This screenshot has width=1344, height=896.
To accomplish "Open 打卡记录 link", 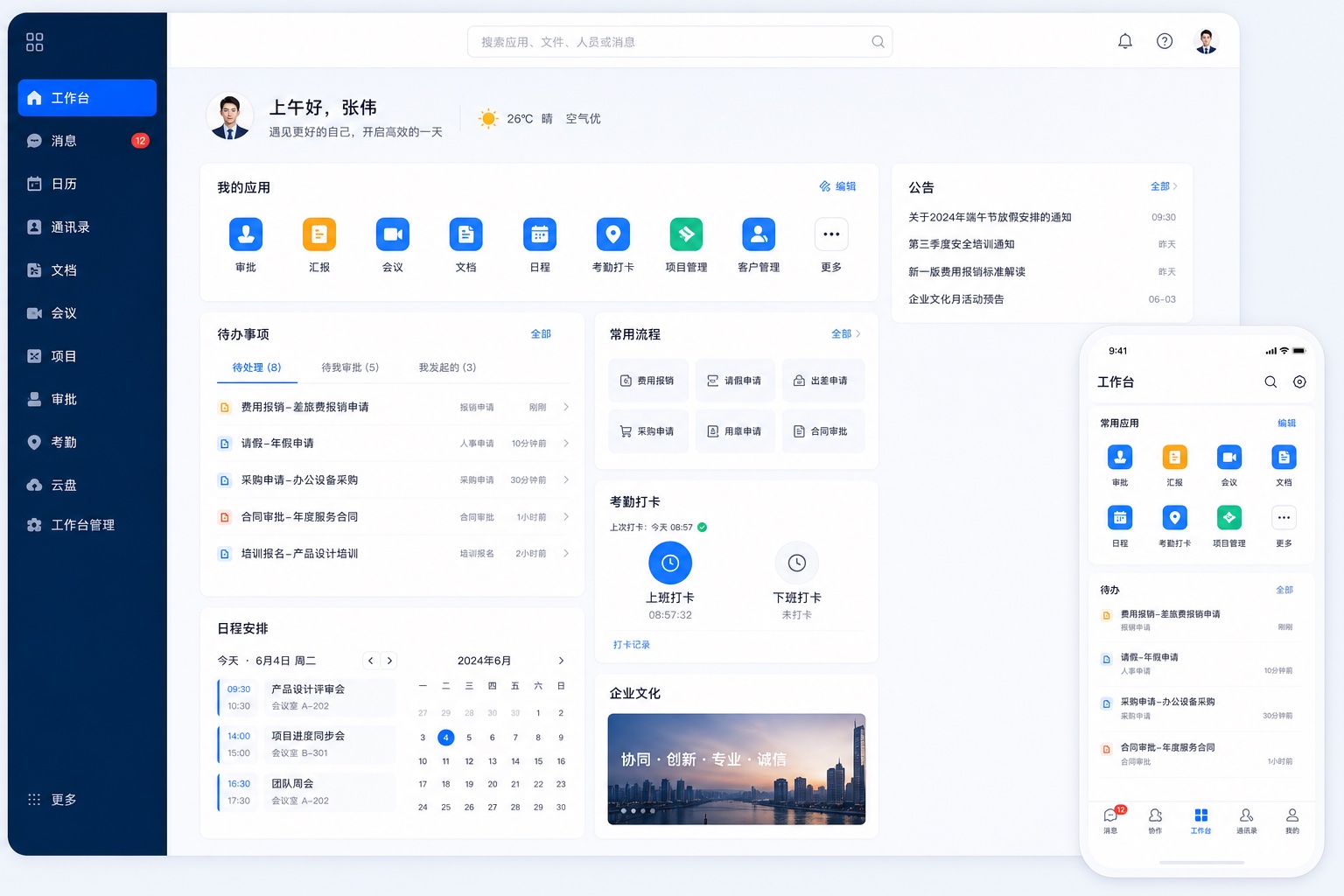I will pos(631,645).
